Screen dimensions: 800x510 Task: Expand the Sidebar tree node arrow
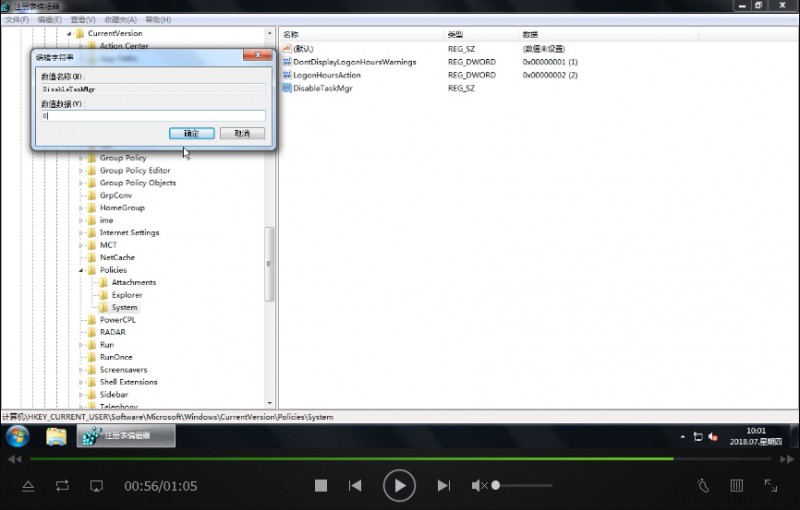pyautogui.click(x=81, y=395)
